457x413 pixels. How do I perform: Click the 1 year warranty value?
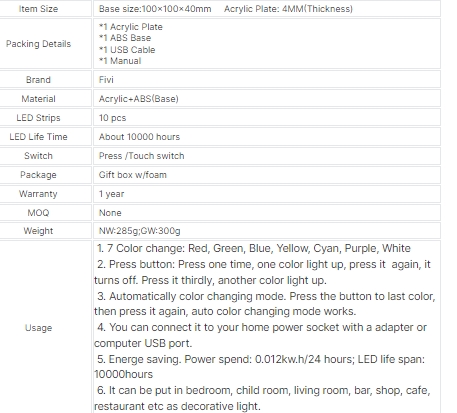tap(111, 194)
